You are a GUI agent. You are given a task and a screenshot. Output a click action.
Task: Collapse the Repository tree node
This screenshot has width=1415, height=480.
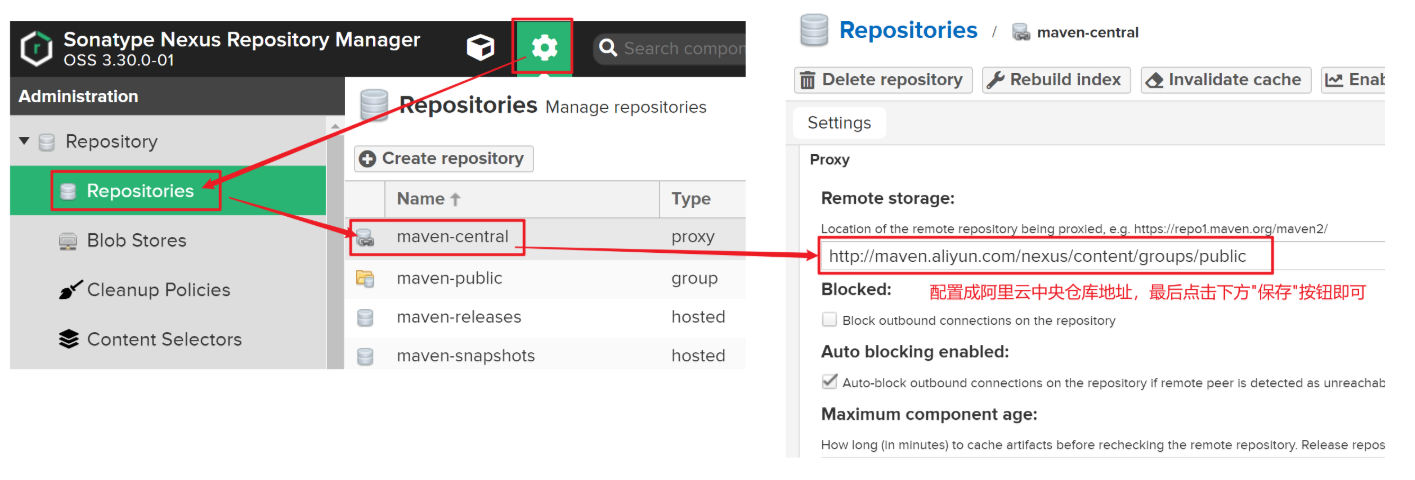(x=24, y=142)
